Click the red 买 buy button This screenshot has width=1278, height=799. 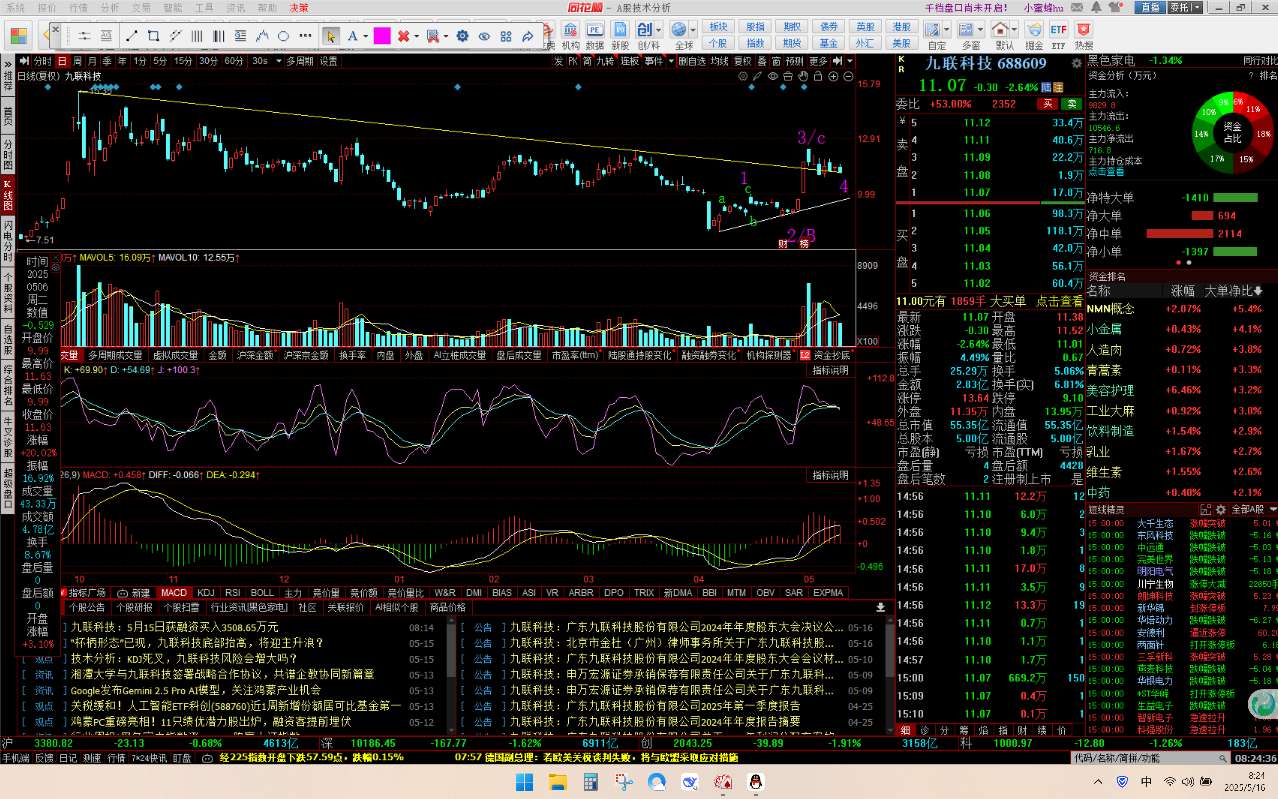(1046, 103)
